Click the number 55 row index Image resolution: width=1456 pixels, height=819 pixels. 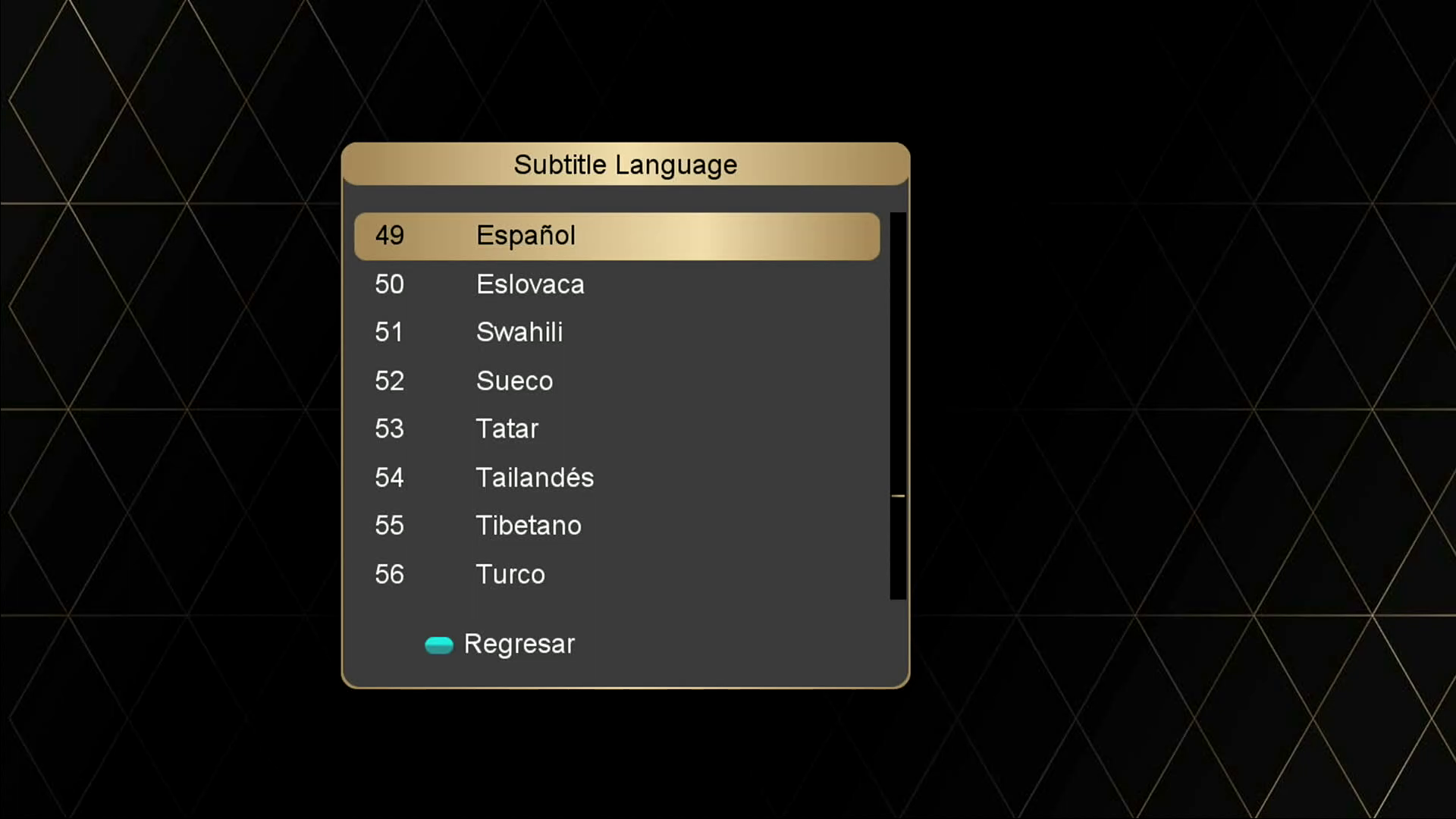click(390, 526)
